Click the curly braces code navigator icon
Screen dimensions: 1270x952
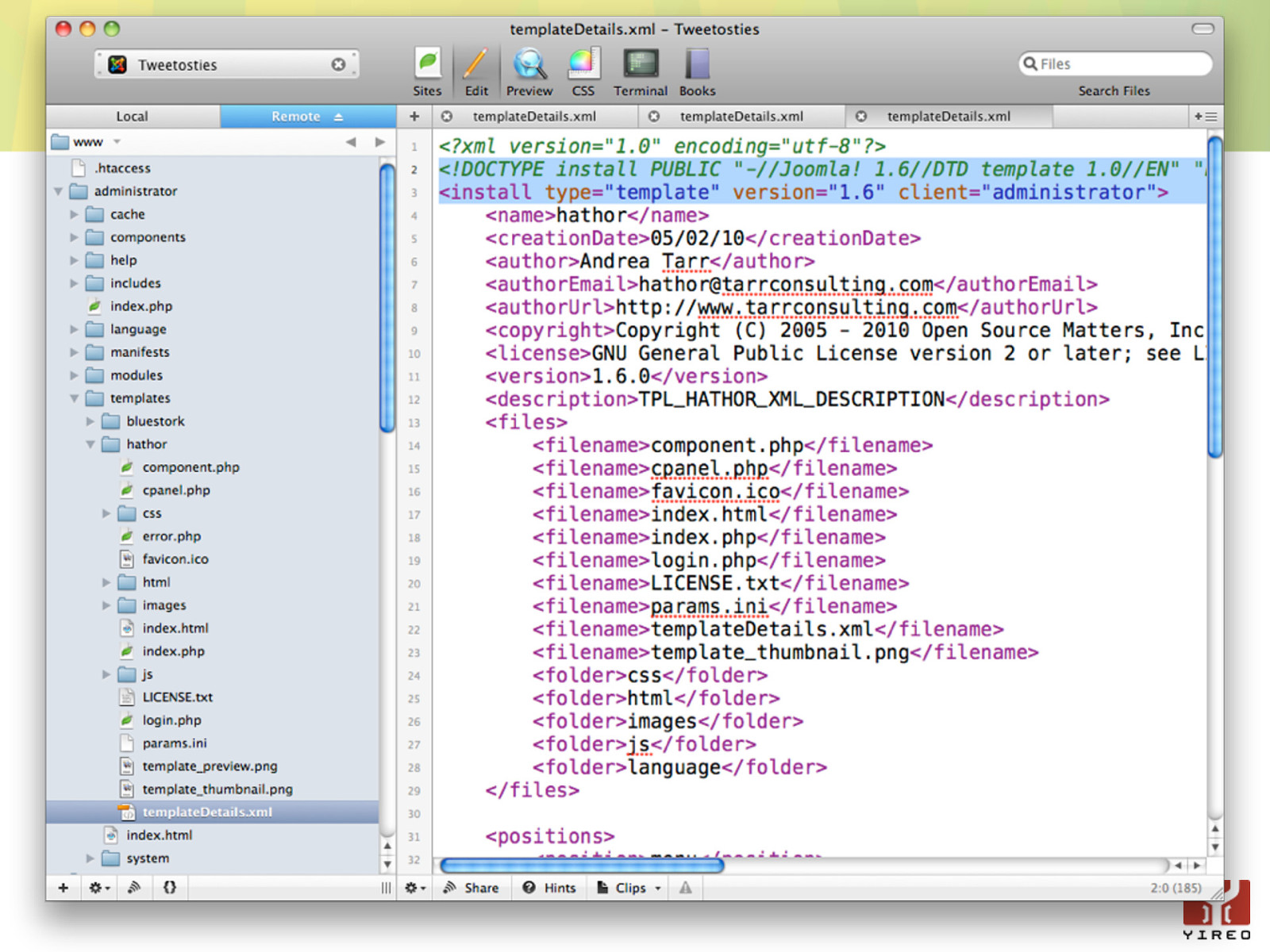click(170, 888)
